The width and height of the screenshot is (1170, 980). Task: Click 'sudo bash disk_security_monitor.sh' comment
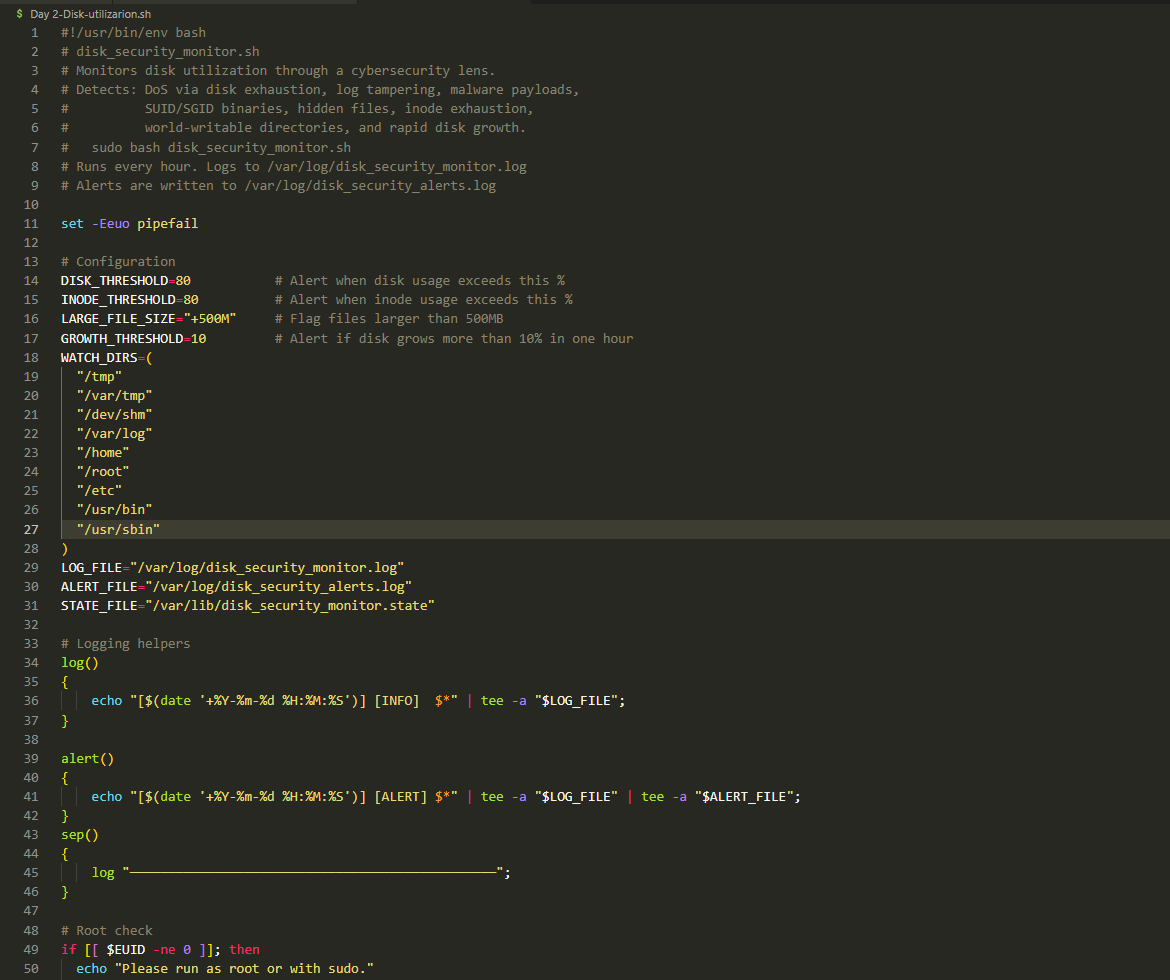coord(221,147)
